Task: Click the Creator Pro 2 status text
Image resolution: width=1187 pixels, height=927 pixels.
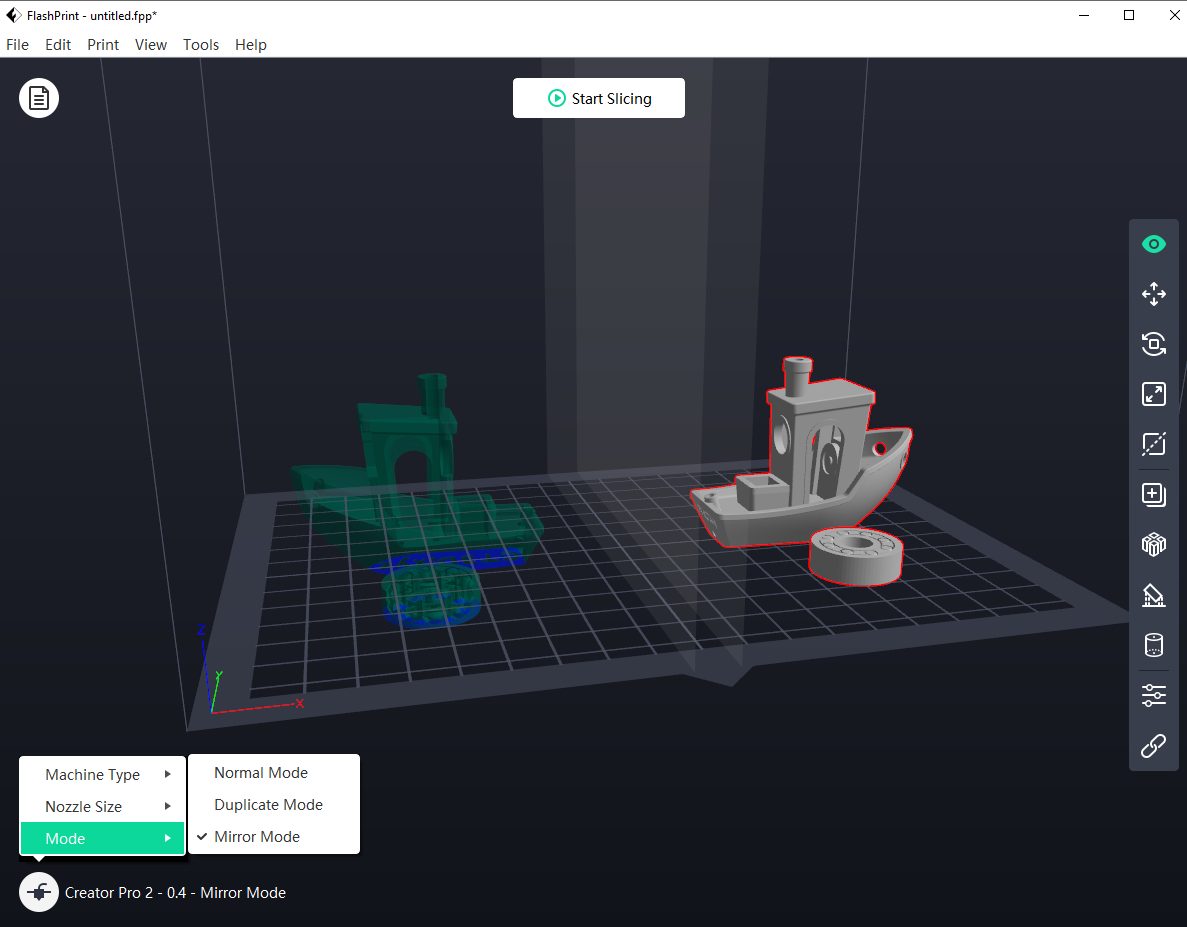Action: coord(175,893)
